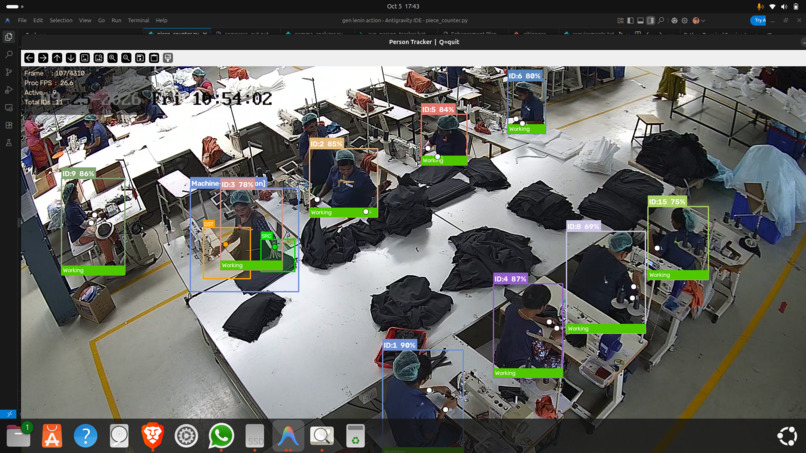Viewport: 806px width, 453px height.
Task: Open the Edit menu
Action: 38,21
